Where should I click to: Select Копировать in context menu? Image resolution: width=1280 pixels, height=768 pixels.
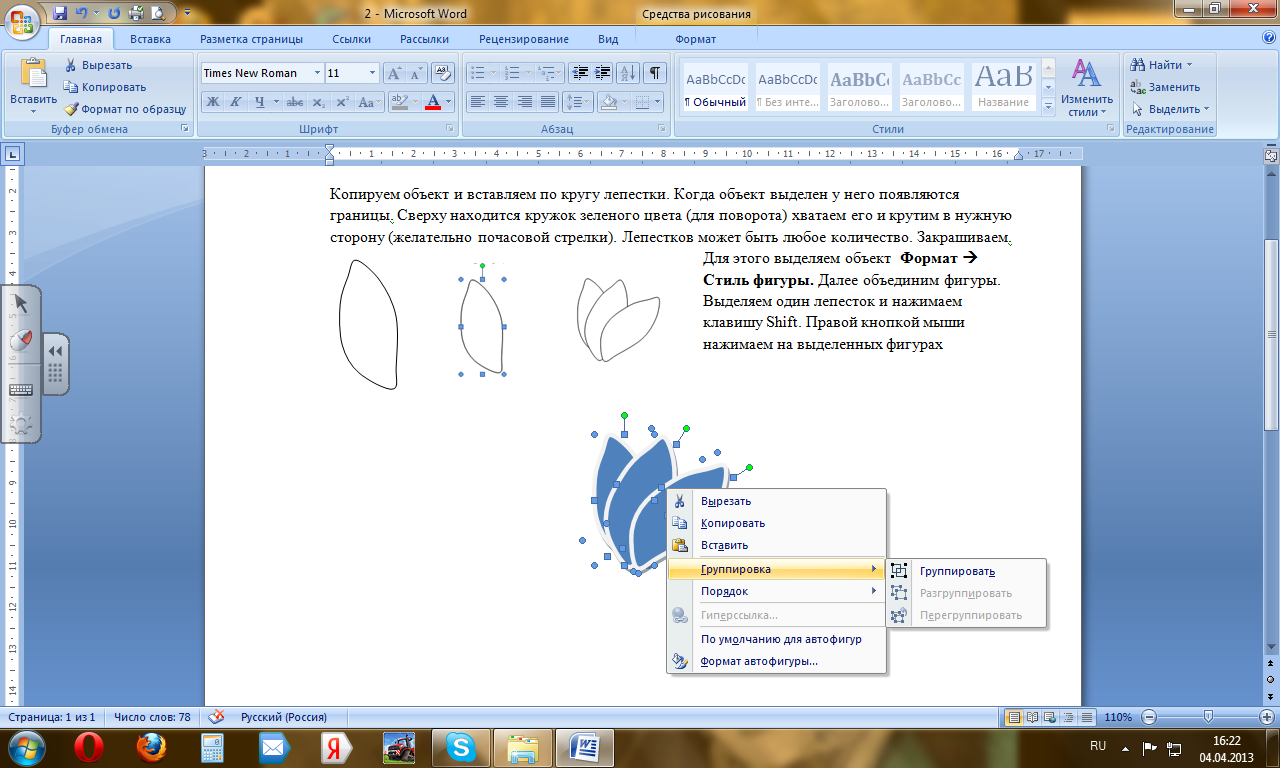733,523
